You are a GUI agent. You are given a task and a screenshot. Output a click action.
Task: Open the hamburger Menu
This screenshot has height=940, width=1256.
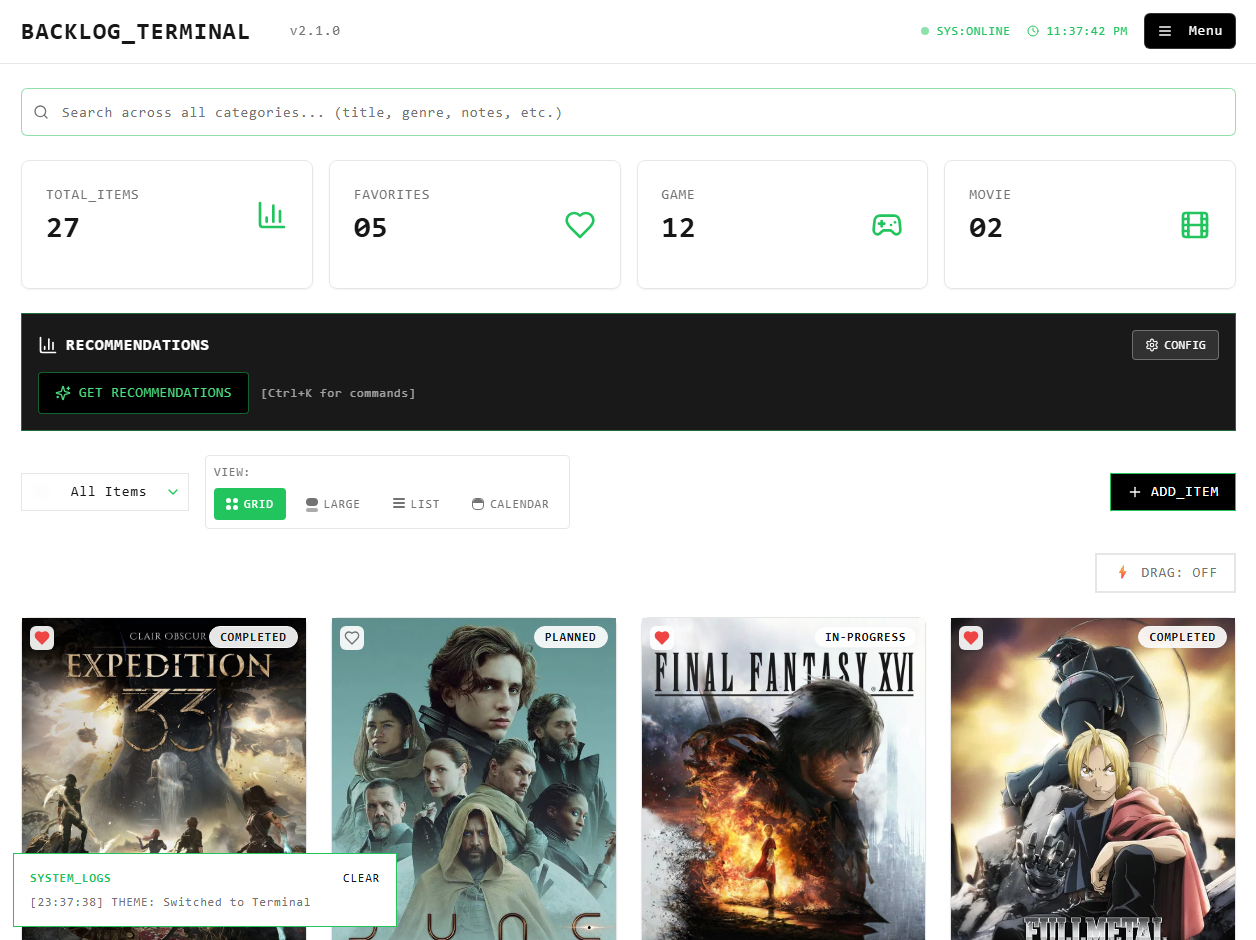(x=1189, y=31)
